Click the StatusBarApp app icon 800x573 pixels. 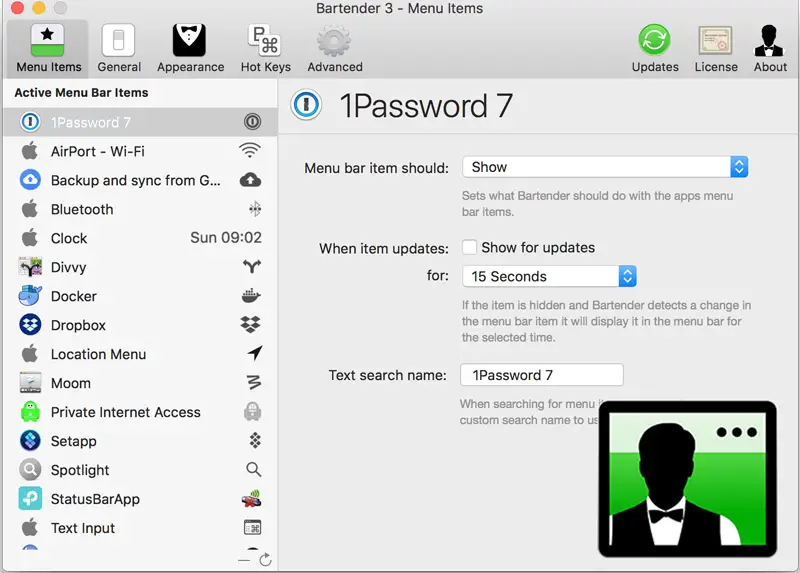pyautogui.click(x=30, y=499)
